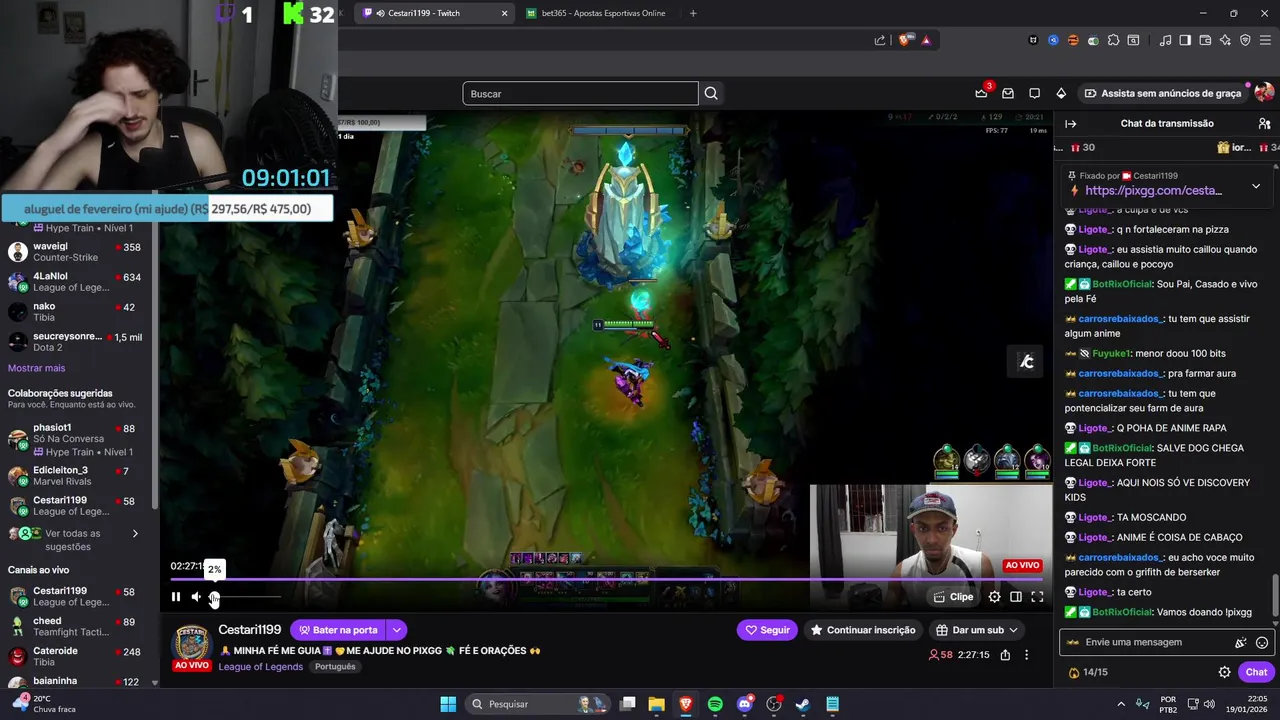This screenshot has width=1280, height=720.
Task: Expand the pinned message chevron
Action: 1256,187
